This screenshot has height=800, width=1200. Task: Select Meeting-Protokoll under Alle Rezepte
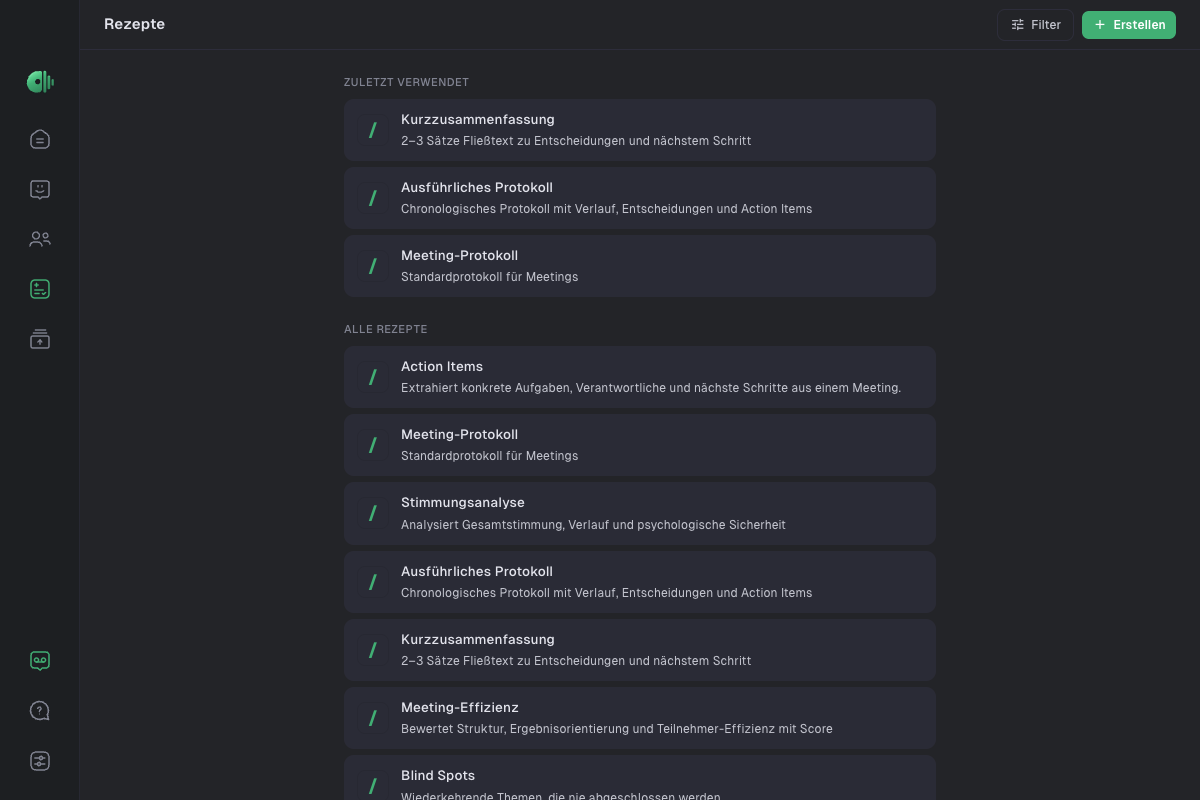click(640, 445)
